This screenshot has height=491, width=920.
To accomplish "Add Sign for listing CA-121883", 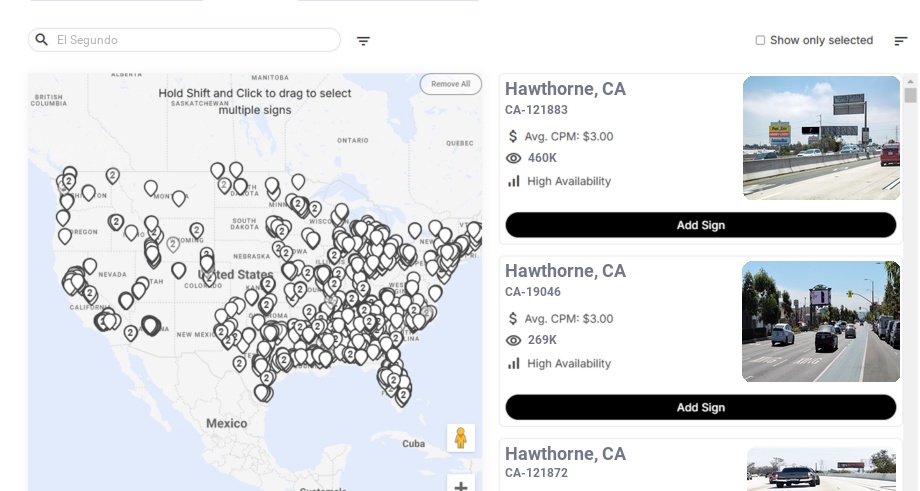I will click(x=700, y=225).
